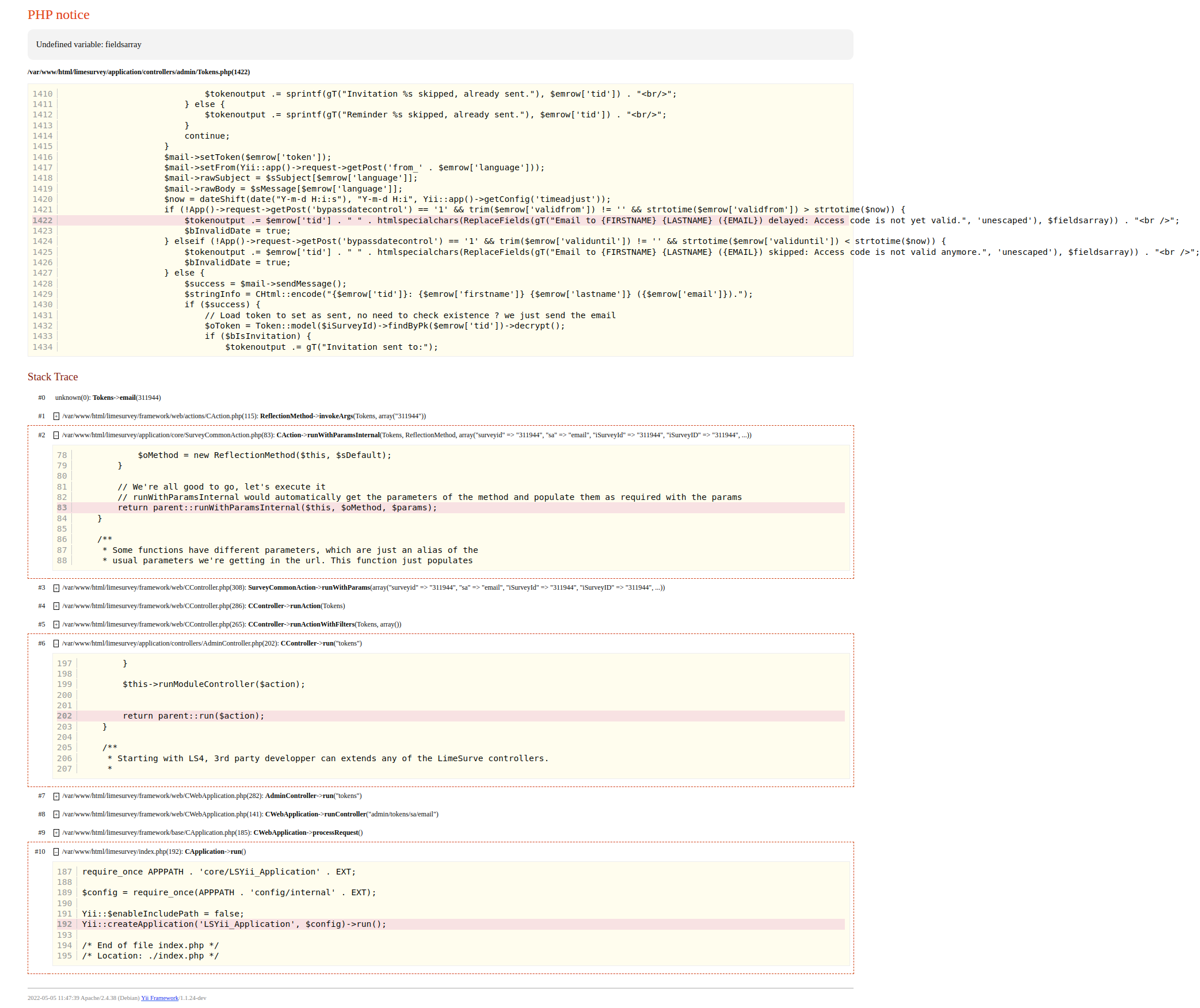1200x1008 pixels.
Task: Expand trace #5 runActionWithFilters plus icon
Action: point(56,624)
